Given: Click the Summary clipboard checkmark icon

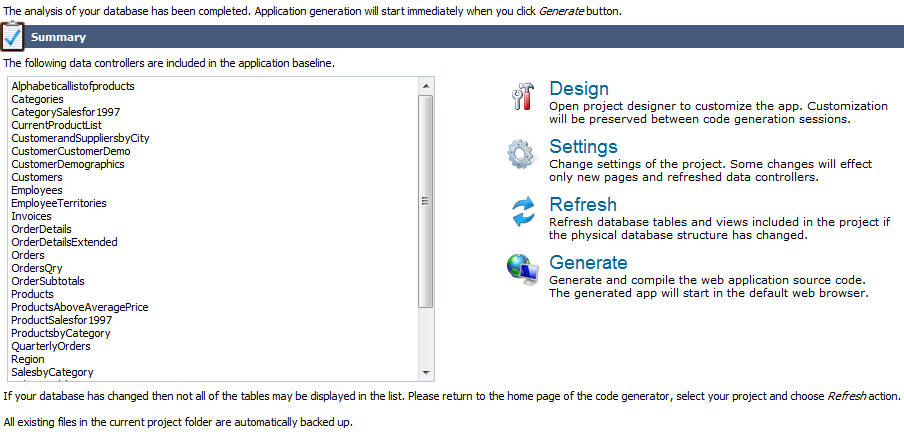Looking at the screenshot, I should click(12, 36).
